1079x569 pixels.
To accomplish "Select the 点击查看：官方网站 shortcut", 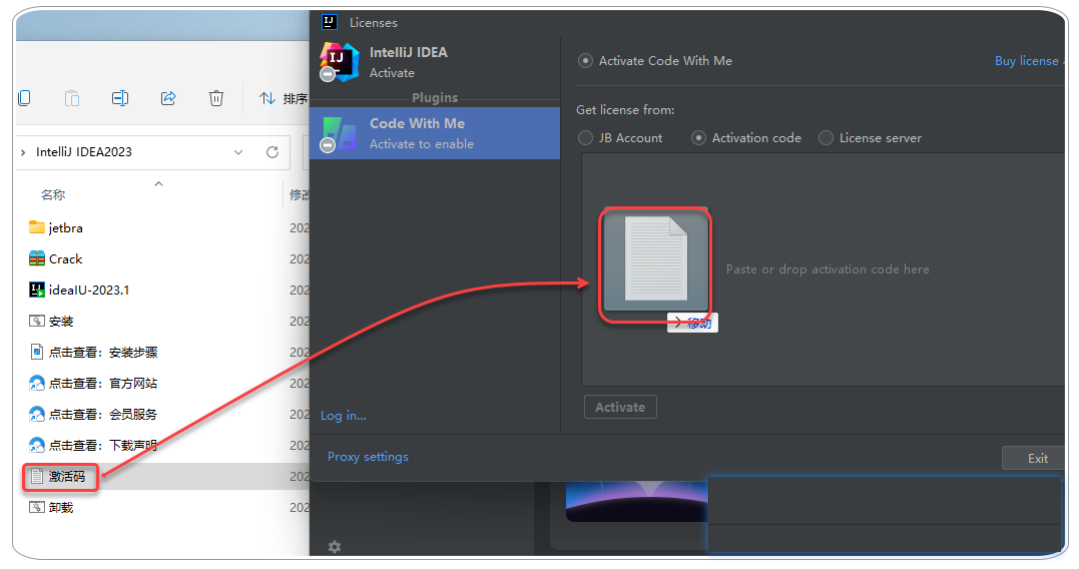I will [94, 383].
